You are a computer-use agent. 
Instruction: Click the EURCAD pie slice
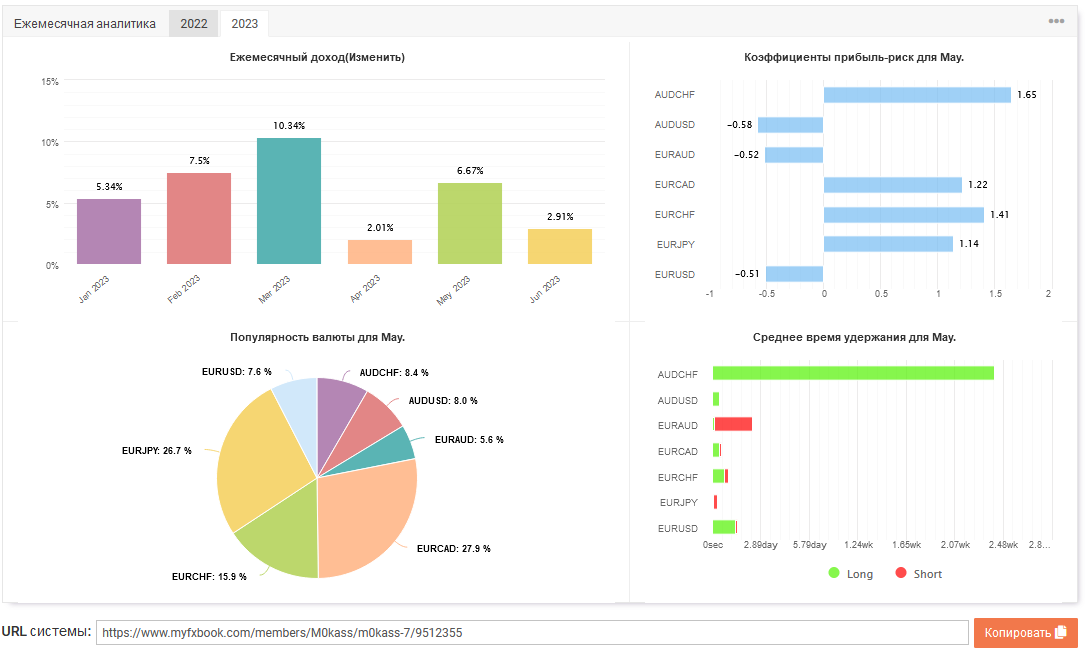point(368,517)
